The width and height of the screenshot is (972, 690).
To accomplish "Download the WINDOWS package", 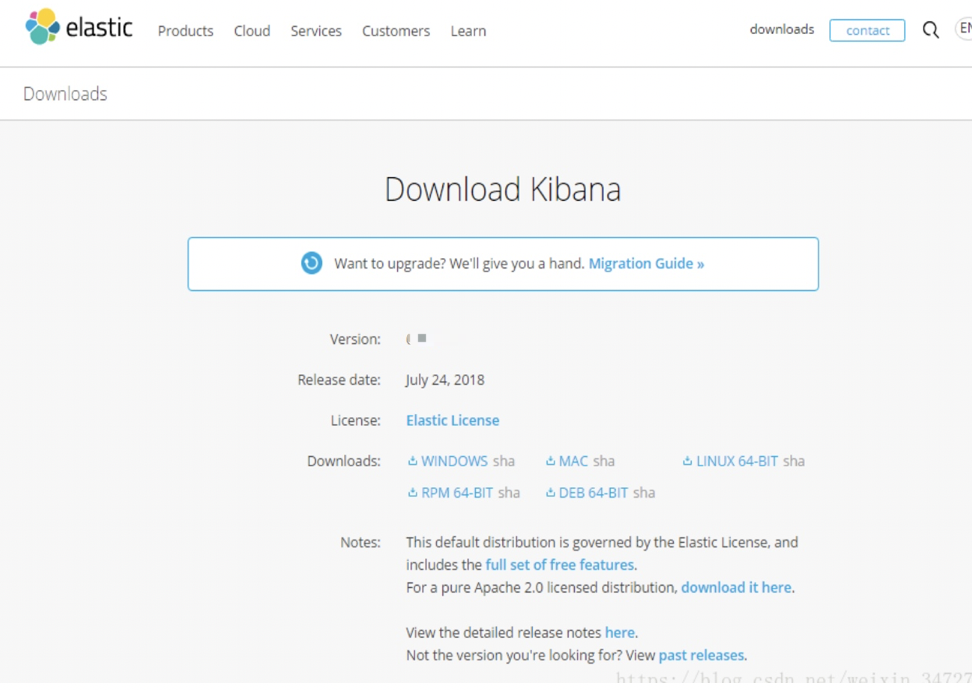I will (454, 461).
